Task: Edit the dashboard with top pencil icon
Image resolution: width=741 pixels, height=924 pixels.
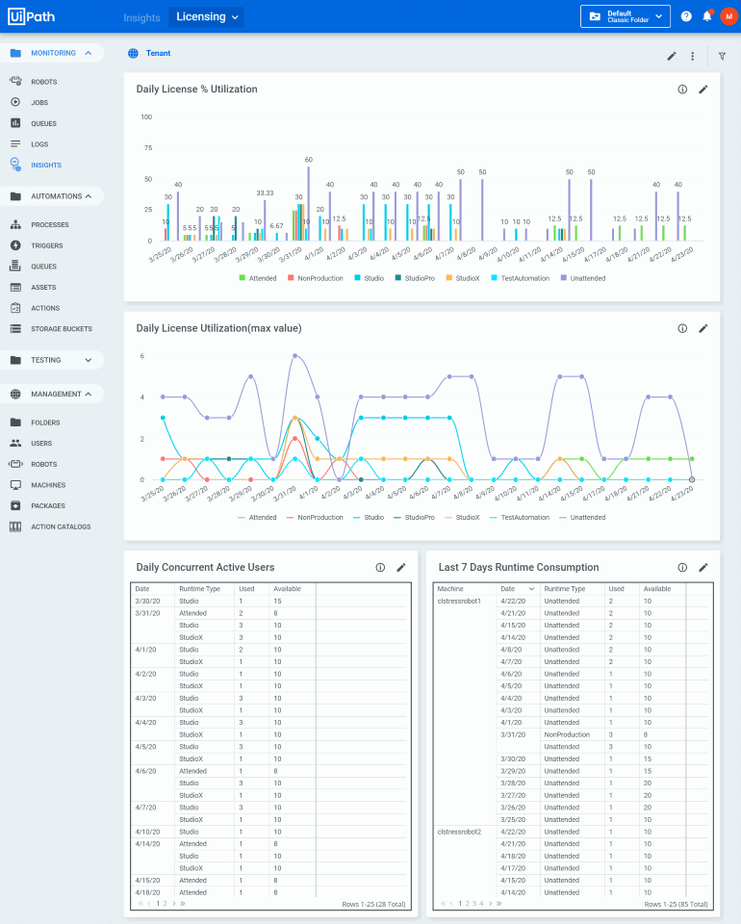Action: tap(671, 57)
